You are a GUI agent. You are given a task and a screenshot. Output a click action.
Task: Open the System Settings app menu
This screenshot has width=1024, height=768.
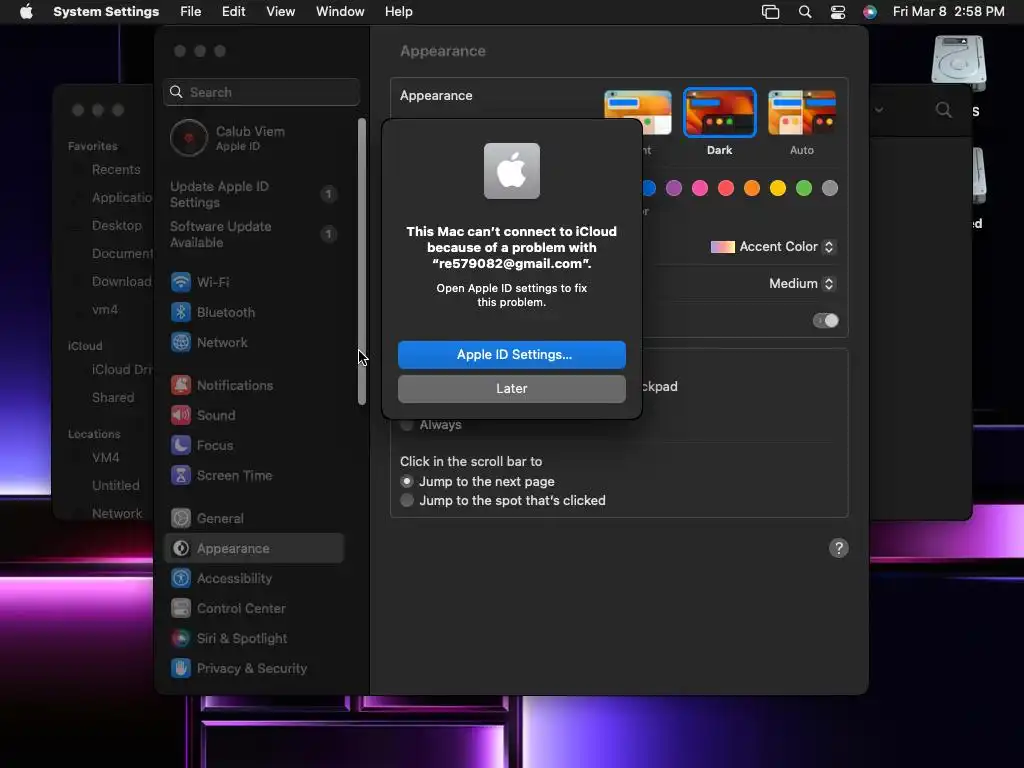point(106,12)
